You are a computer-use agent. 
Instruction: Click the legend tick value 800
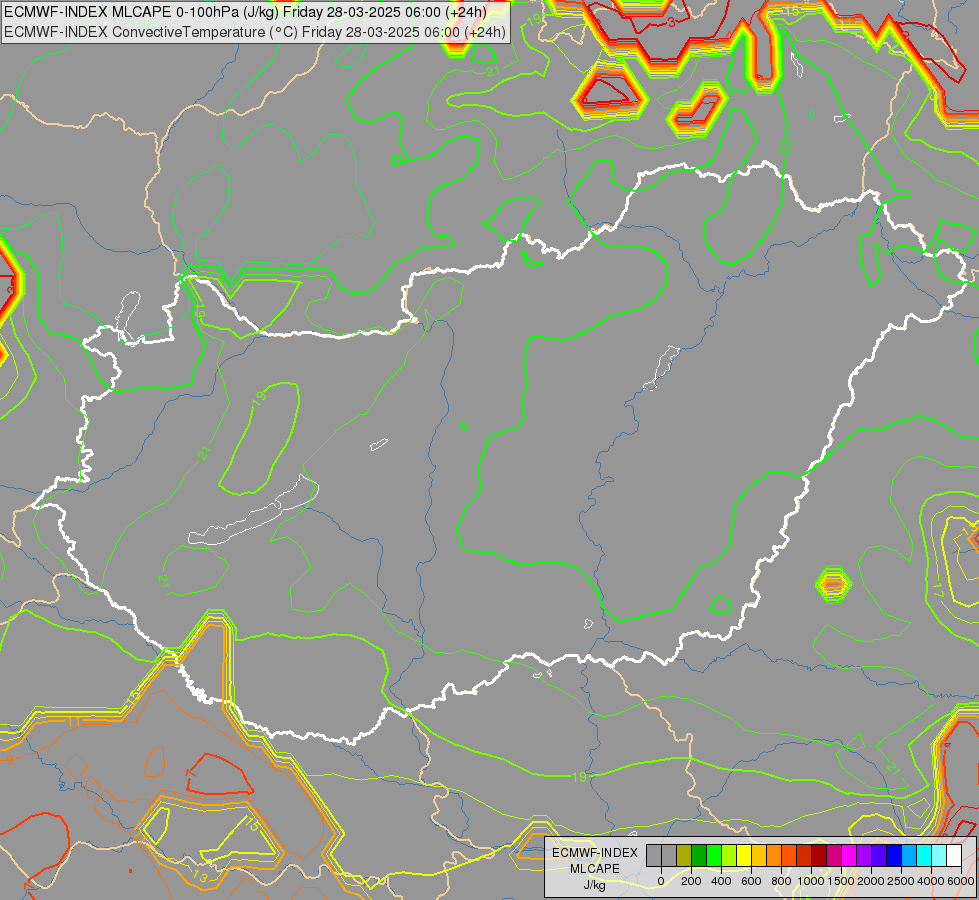coord(781,881)
